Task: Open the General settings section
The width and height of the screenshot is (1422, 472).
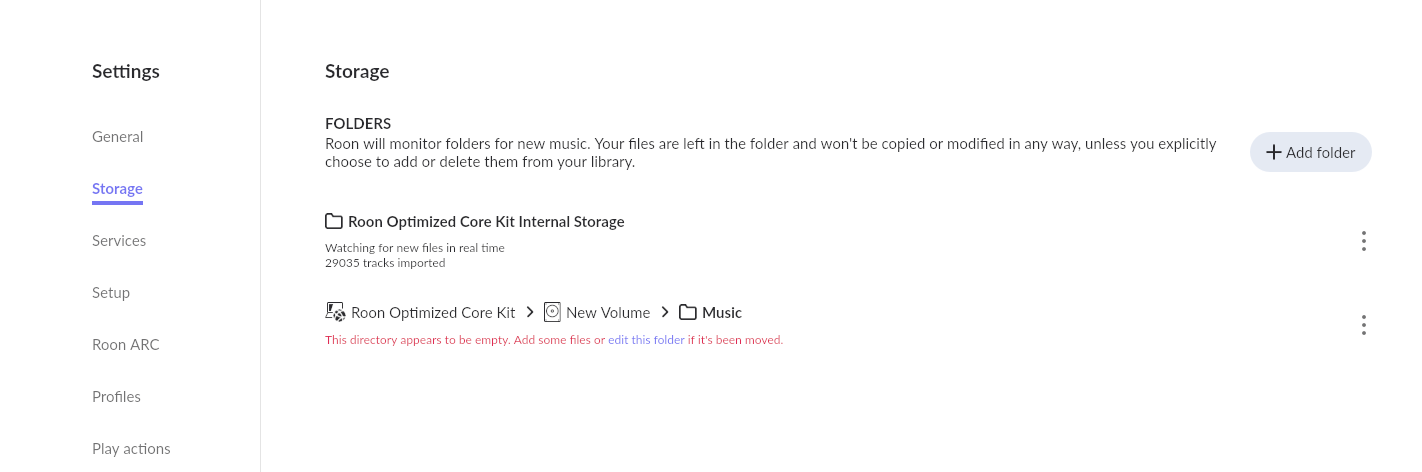Action: click(x=117, y=137)
